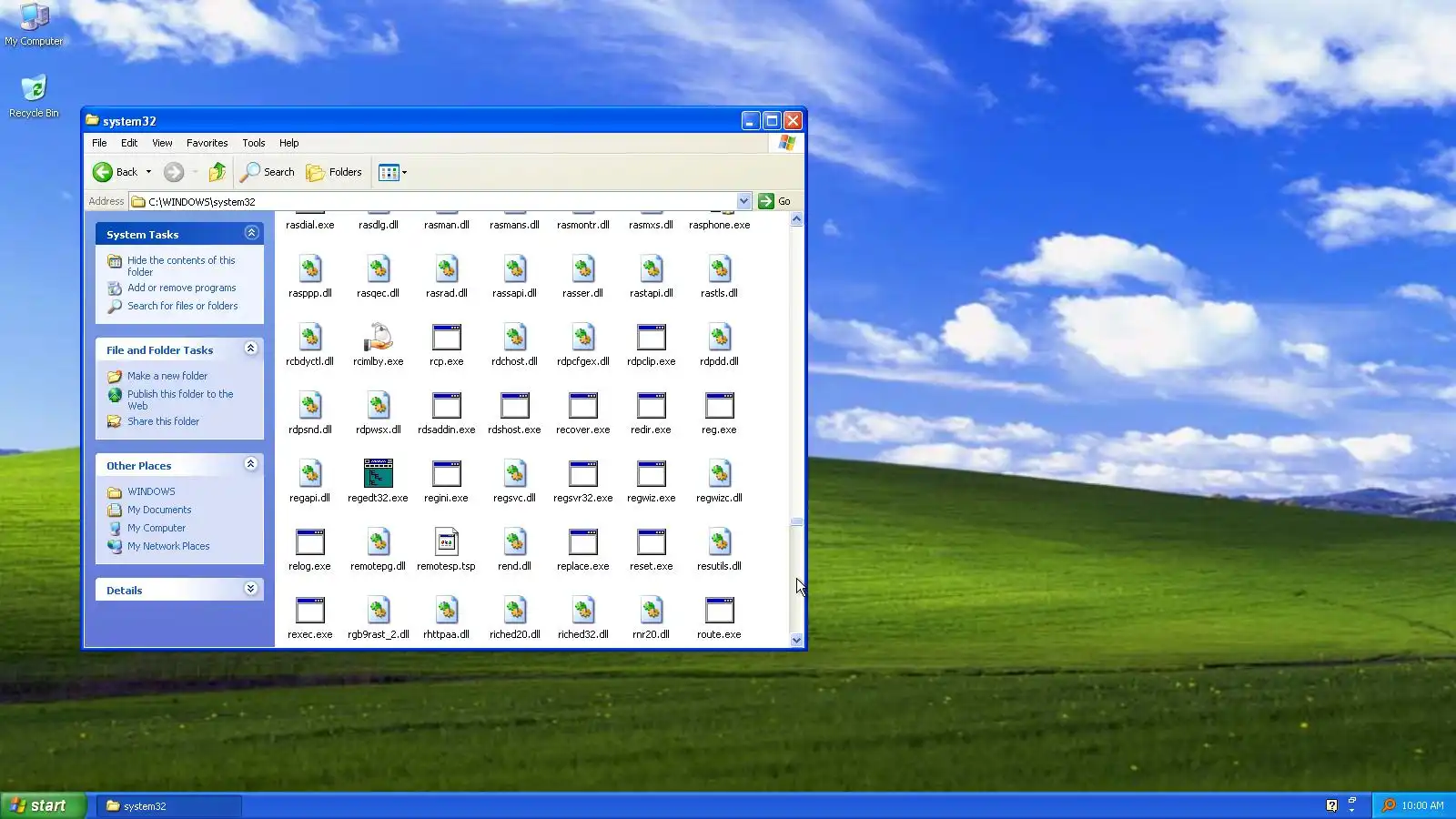
Task: Click the system32 taskbar button
Action: pos(169,805)
